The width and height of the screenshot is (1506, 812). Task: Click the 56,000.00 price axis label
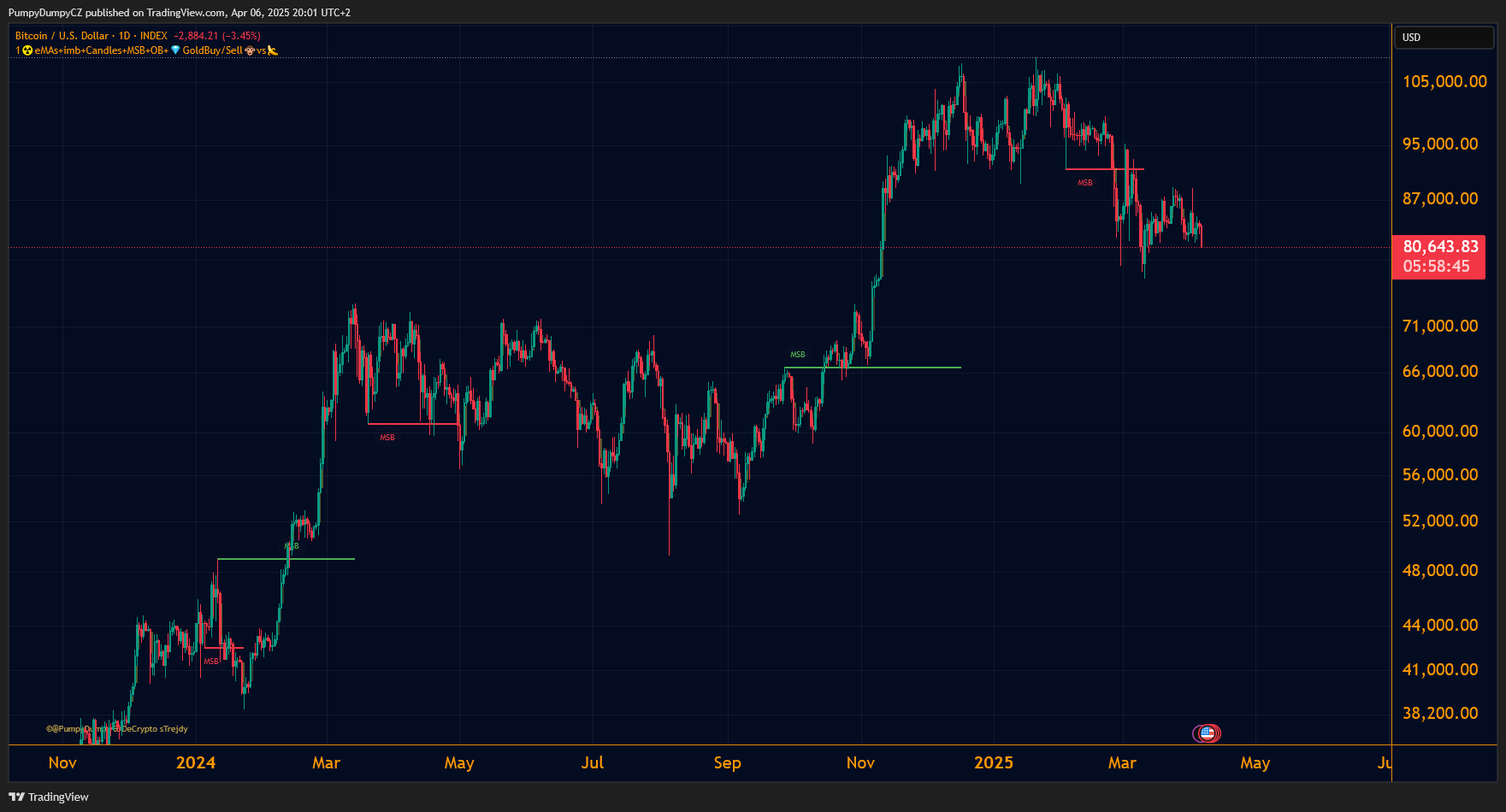pos(1440,474)
